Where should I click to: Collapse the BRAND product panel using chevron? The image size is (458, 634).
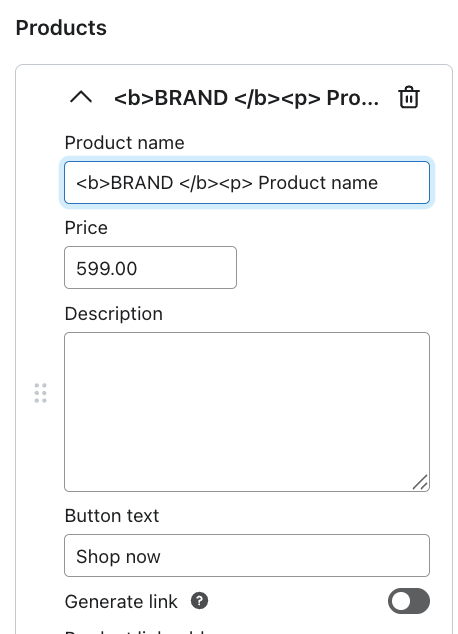tap(81, 97)
